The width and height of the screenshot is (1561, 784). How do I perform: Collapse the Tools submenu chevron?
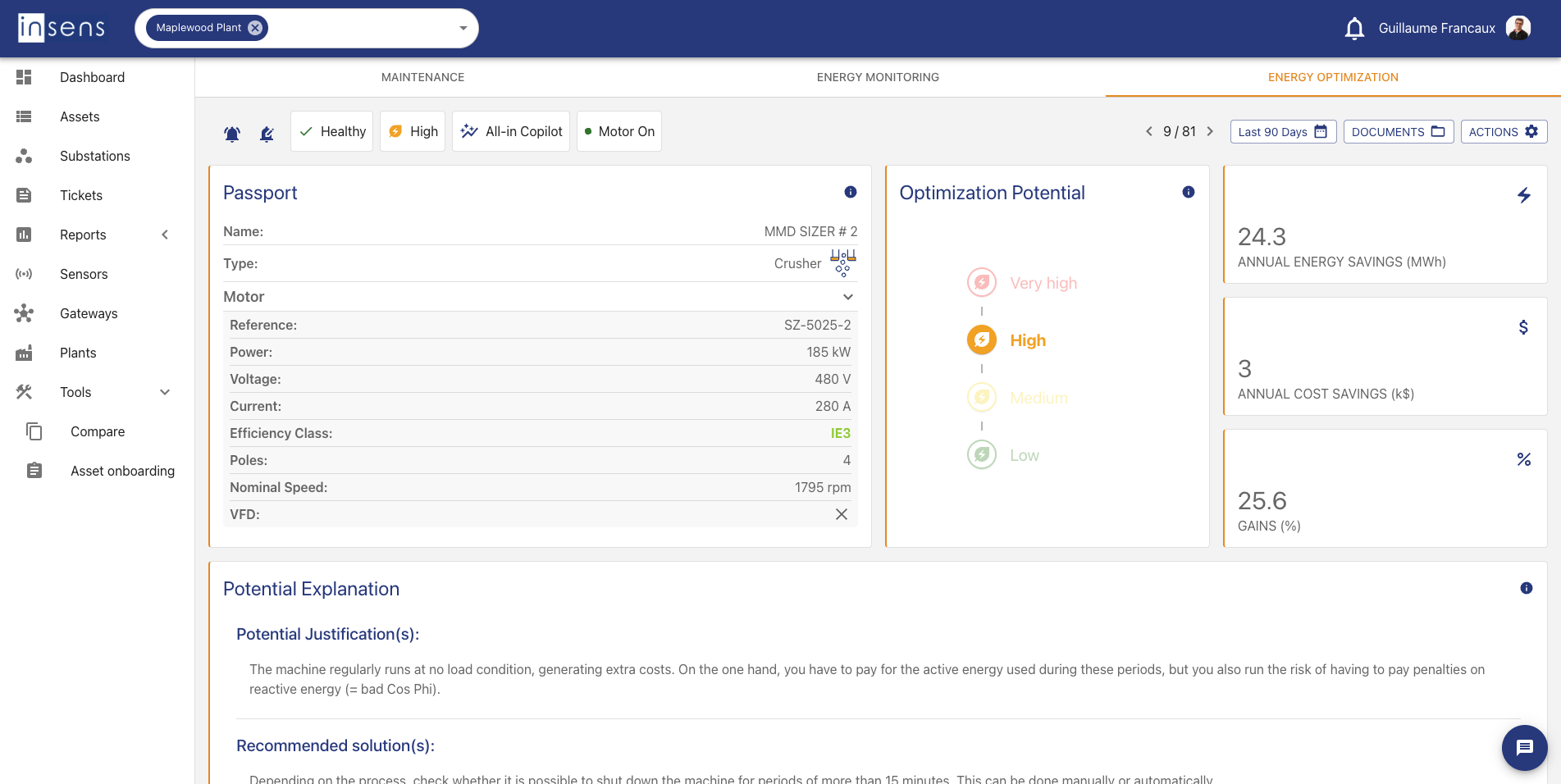point(165,392)
